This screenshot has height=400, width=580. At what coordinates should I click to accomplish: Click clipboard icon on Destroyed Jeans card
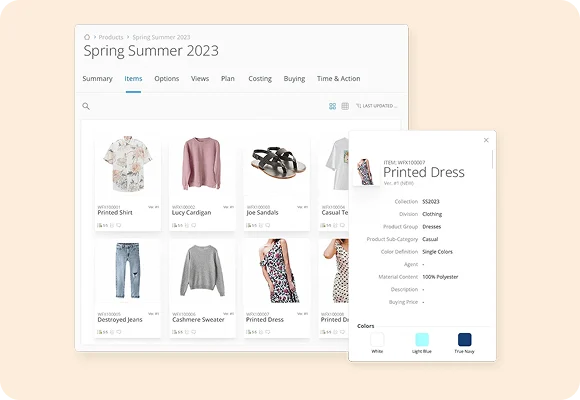tap(112, 332)
